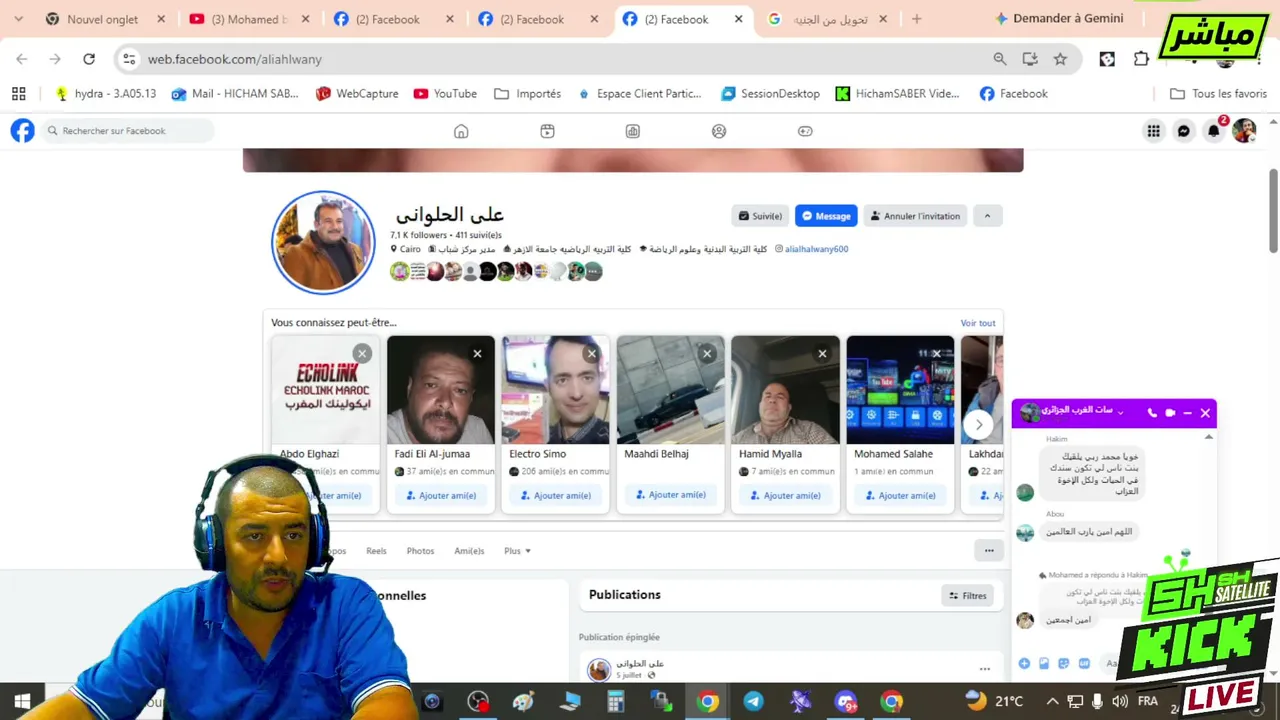This screenshot has height=720, width=1280.
Task: Click the browser address bar URL
Action: [235, 59]
